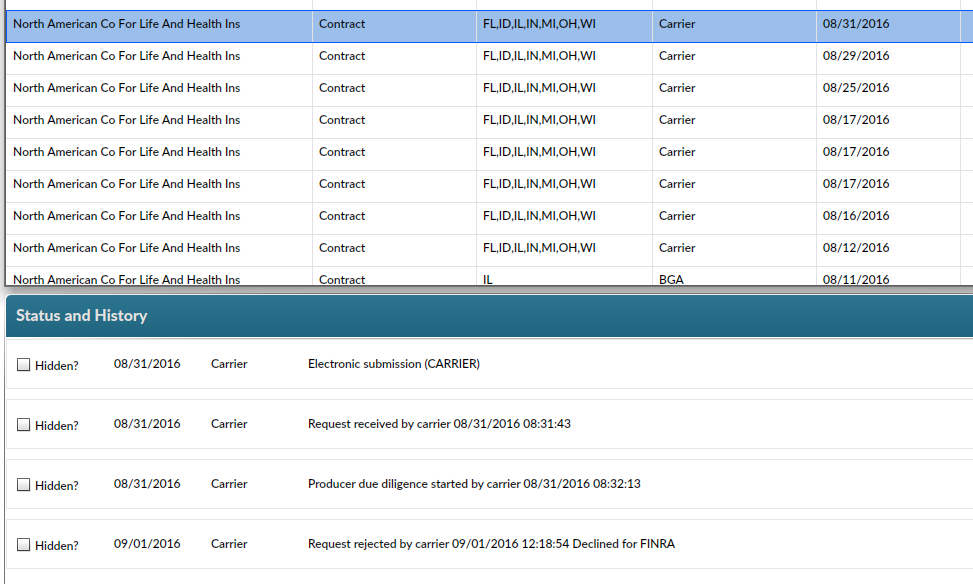This screenshot has height=584, width=973.
Task: Select the highlighted row dated 08/31/2016 in table
Action: pos(489,26)
